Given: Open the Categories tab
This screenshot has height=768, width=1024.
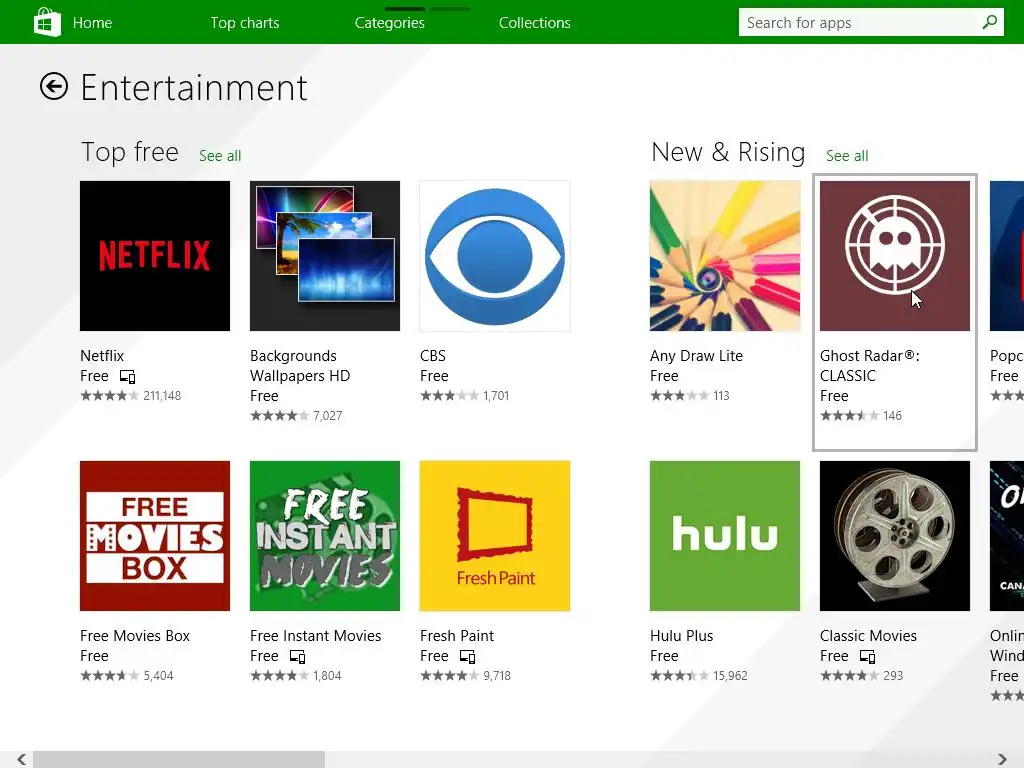Looking at the screenshot, I should (x=389, y=23).
